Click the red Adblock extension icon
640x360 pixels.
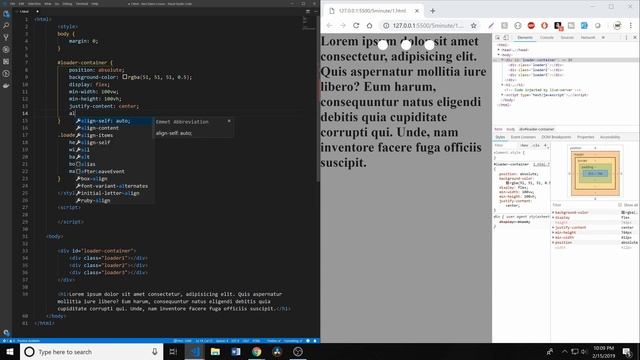(531, 25)
